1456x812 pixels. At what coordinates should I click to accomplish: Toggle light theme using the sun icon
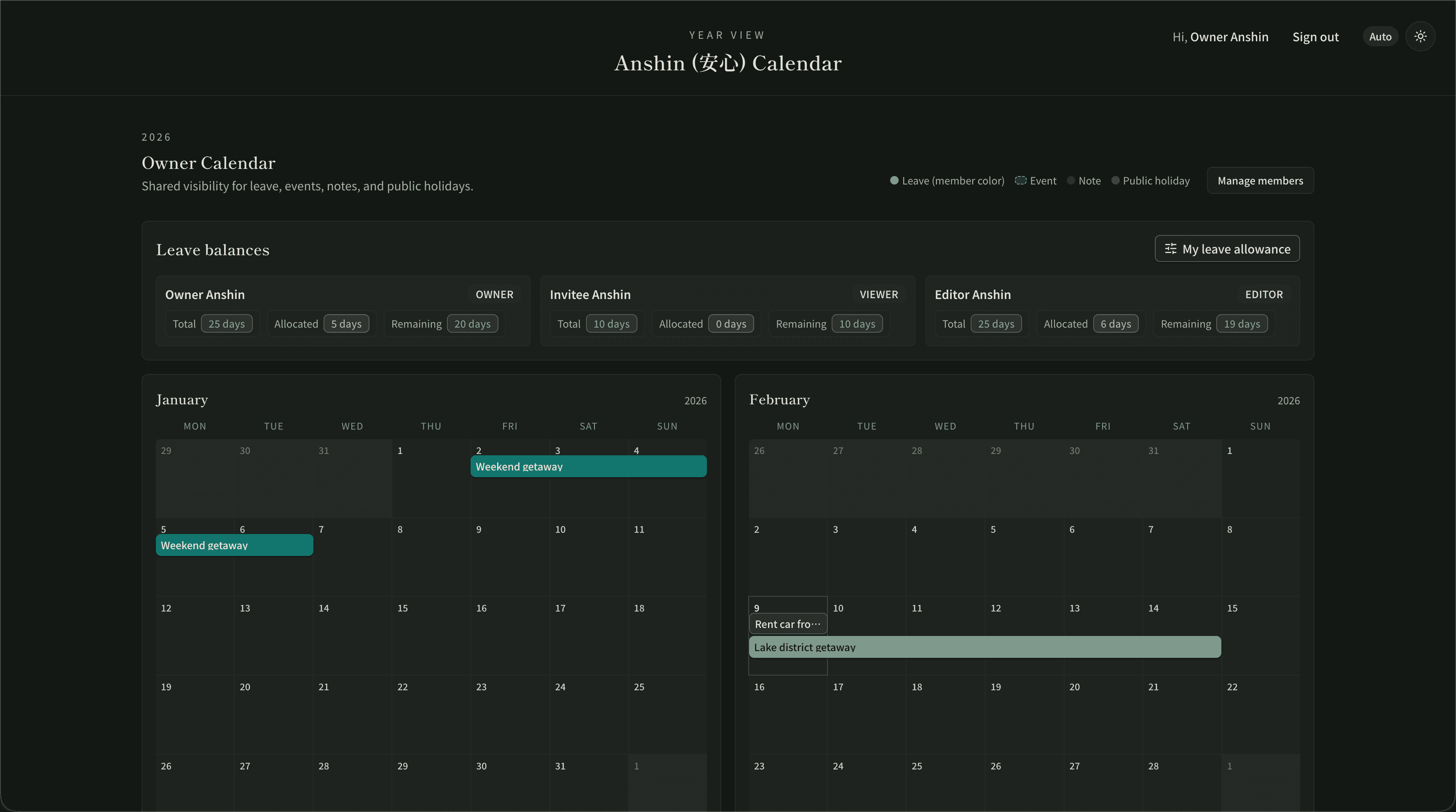[1420, 36]
